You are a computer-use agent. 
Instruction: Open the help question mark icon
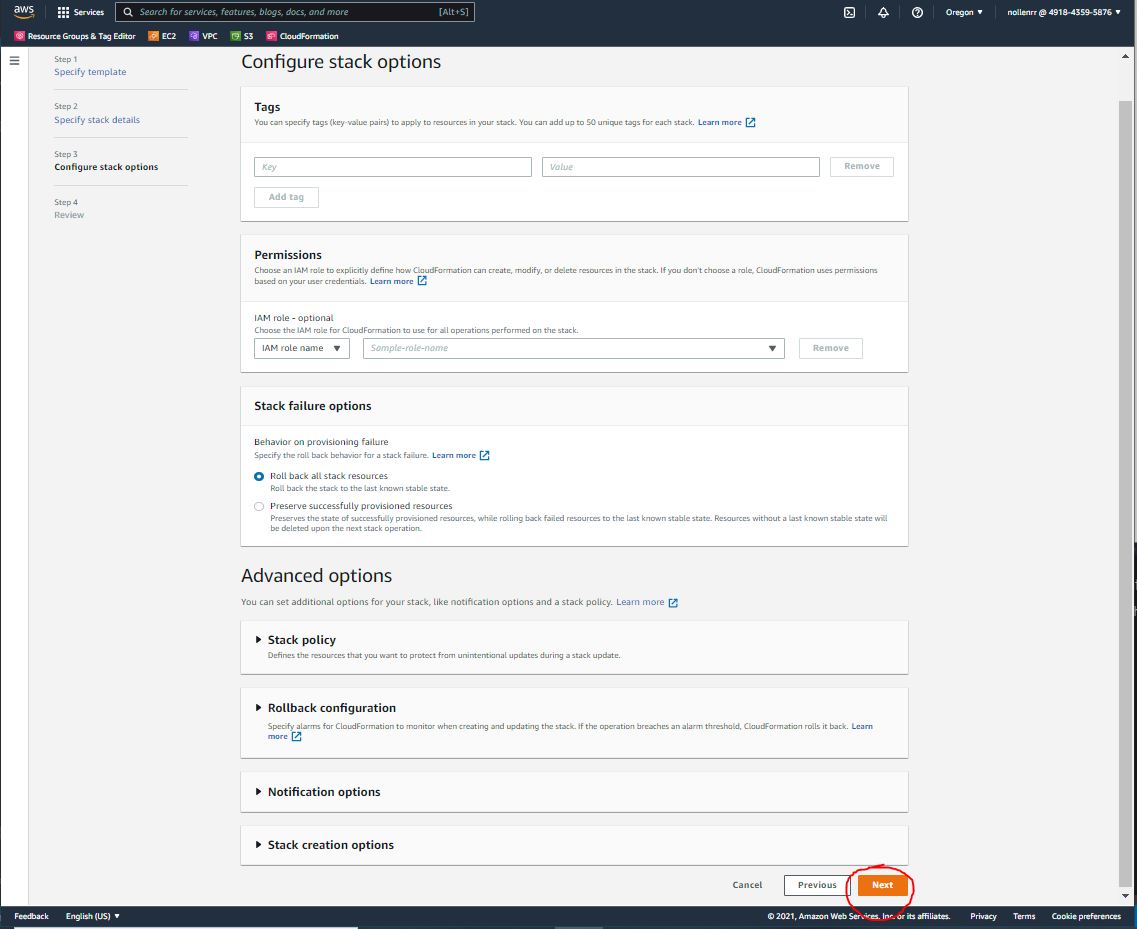917,12
